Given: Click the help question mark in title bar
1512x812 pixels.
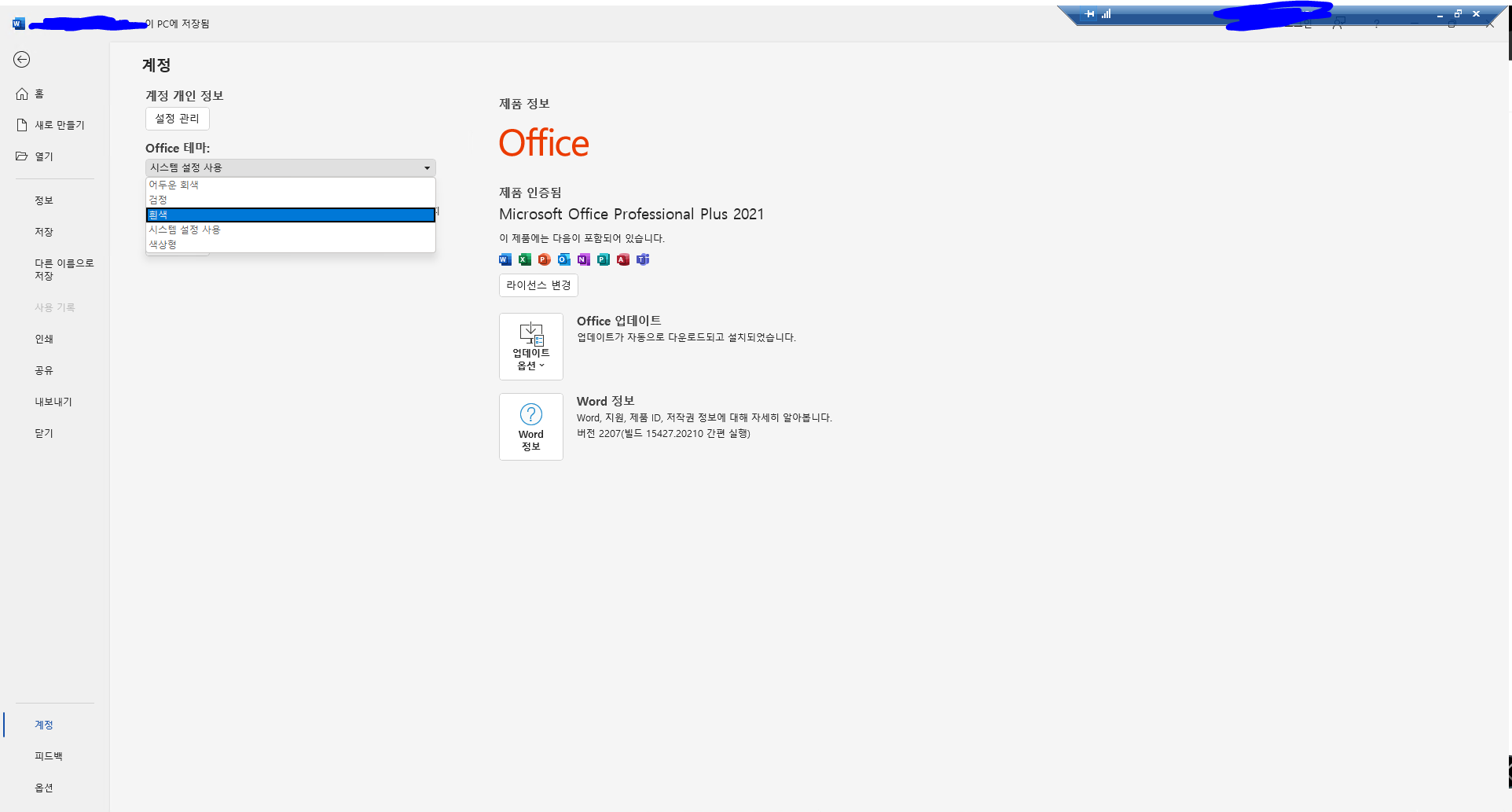Looking at the screenshot, I should point(1376,24).
